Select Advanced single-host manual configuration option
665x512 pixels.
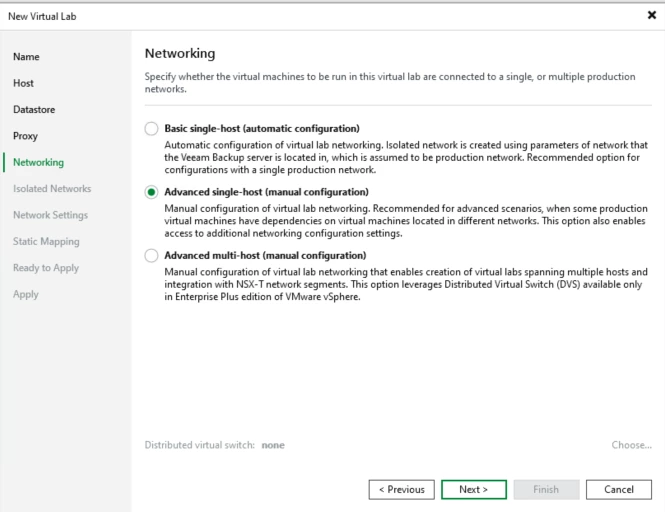[x=152, y=192]
